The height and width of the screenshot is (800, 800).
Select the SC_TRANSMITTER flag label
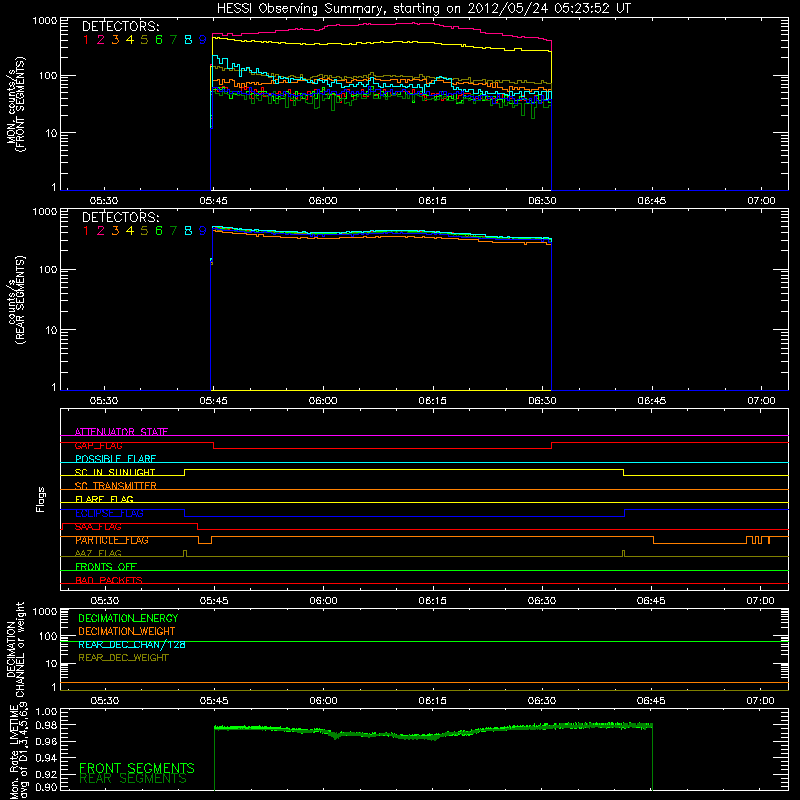pyautogui.click(x=116, y=486)
